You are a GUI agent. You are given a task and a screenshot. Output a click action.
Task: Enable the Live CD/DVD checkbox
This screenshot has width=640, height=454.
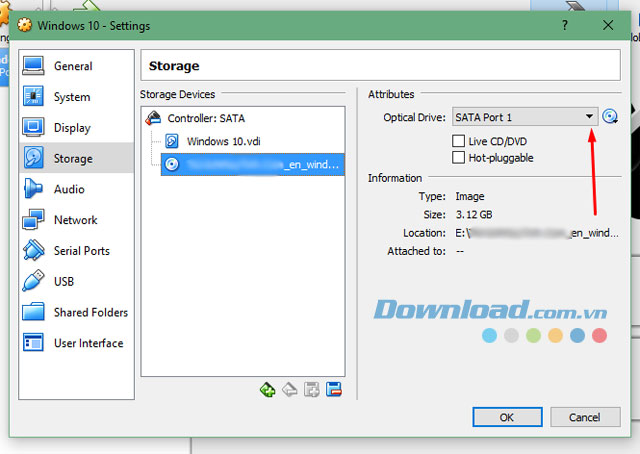click(x=458, y=141)
